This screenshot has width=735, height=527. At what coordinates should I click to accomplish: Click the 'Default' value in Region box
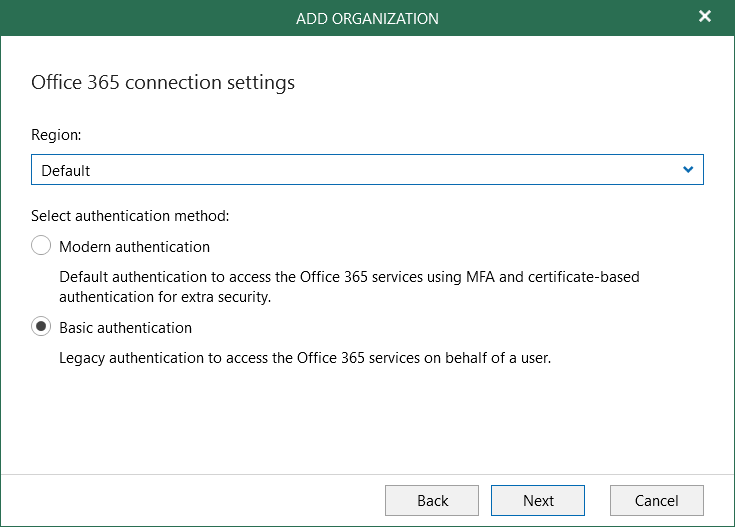click(66, 171)
